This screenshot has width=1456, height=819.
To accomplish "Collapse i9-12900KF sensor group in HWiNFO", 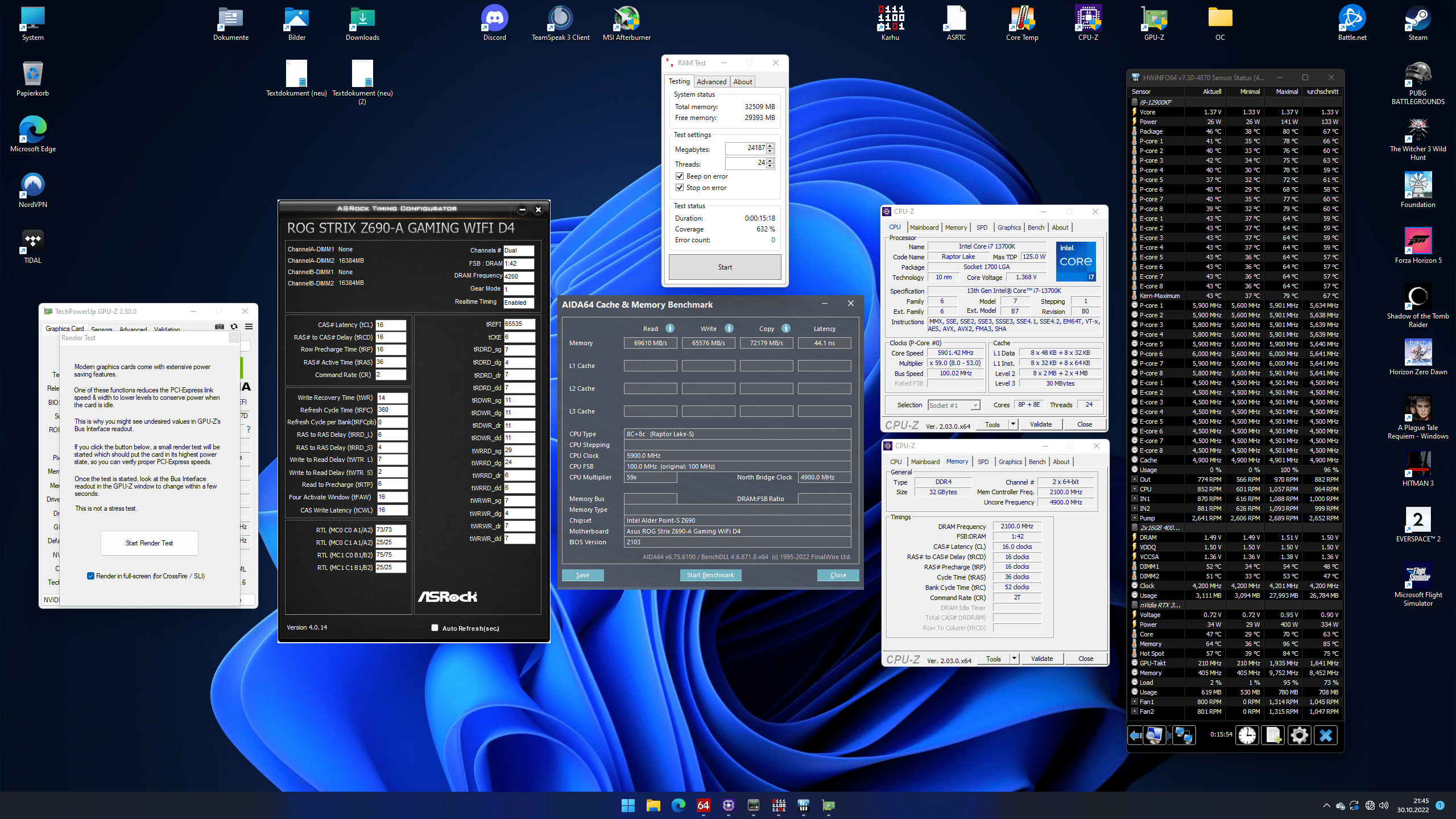I will (1135, 102).
